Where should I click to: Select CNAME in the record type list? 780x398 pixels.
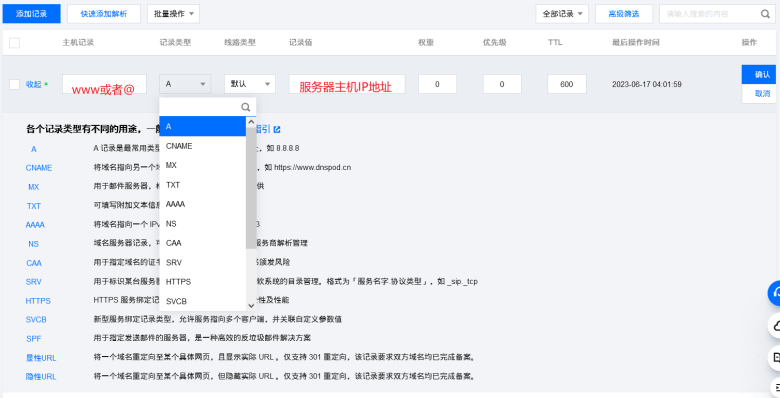[x=202, y=146]
